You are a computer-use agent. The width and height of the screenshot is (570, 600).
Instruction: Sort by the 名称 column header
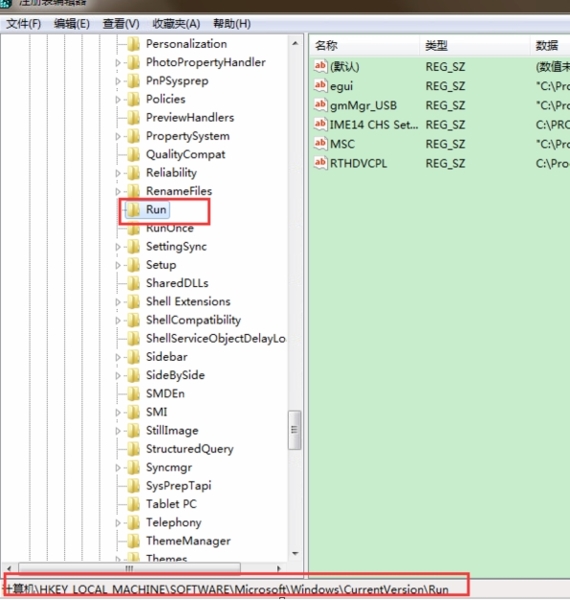pyautogui.click(x=364, y=46)
